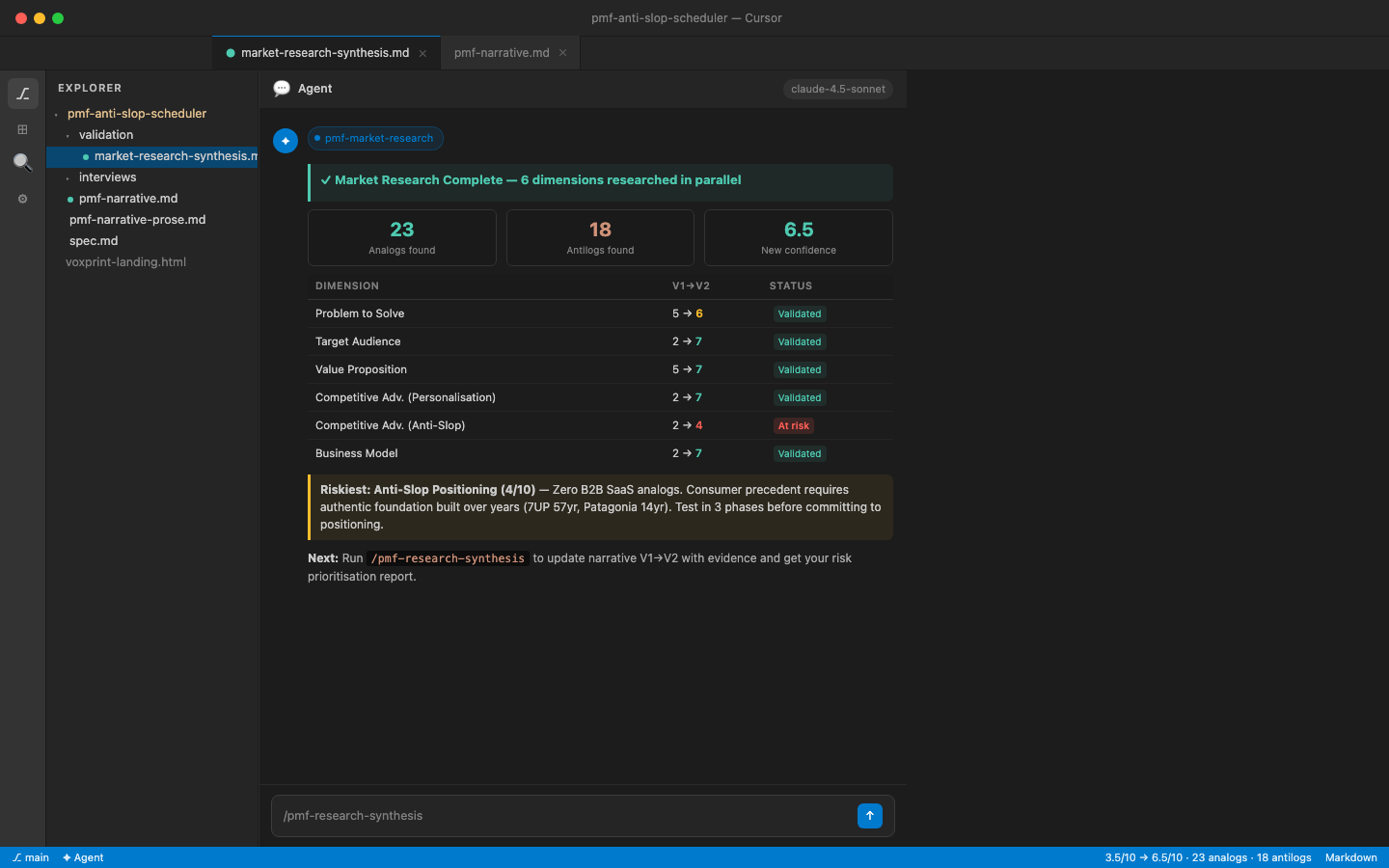Open pmf-narrative.md in the explorer
Screen dimensions: 1389x868
[x=128, y=199]
